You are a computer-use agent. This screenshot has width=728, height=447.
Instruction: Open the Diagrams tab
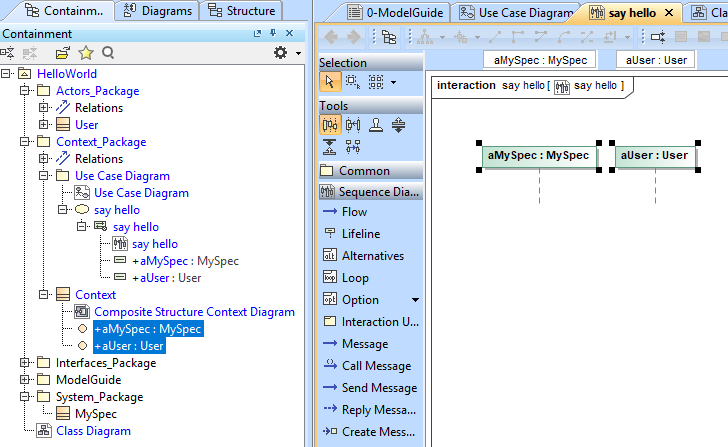point(157,11)
